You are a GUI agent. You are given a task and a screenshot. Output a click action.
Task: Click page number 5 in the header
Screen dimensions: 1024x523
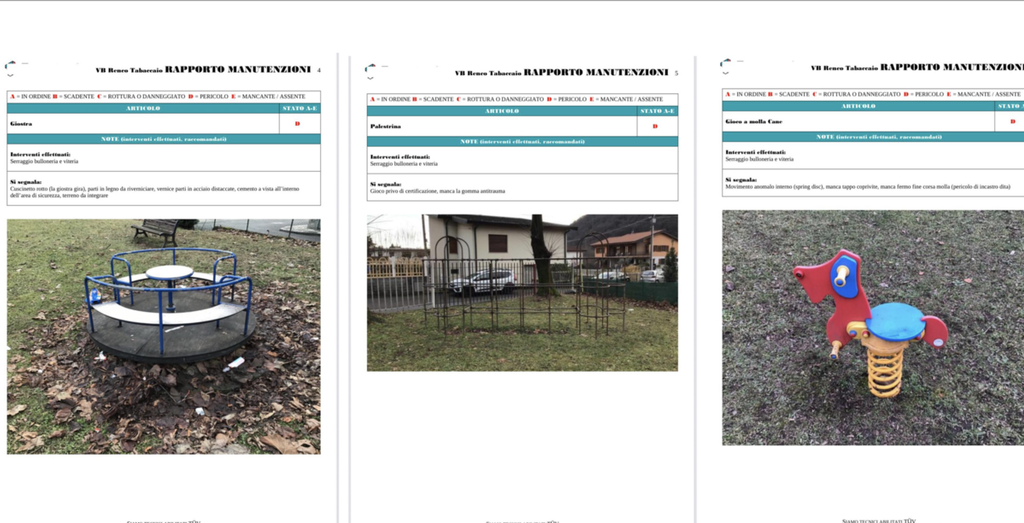click(676, 73)
